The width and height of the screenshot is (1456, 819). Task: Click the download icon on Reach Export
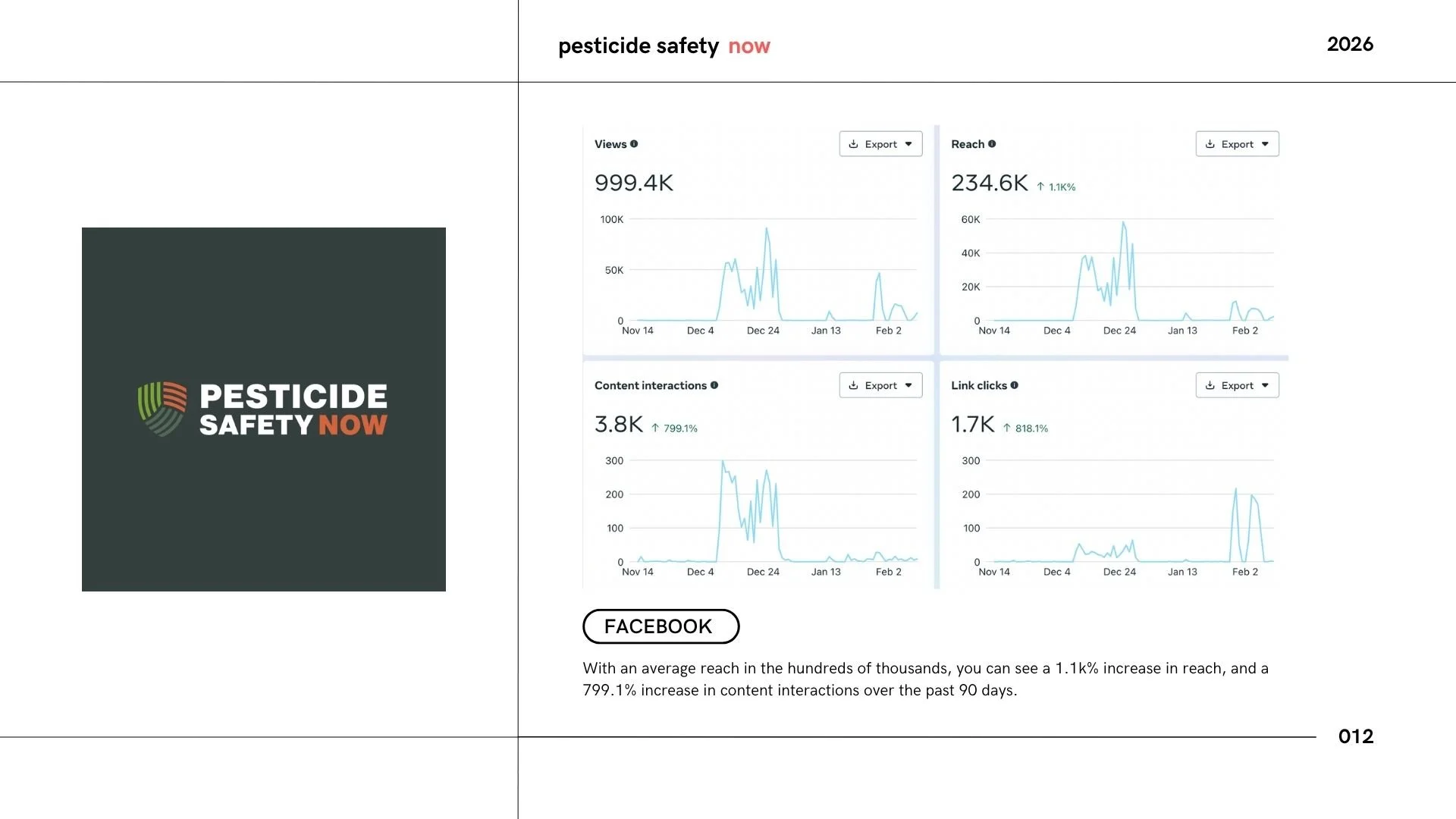click(x=1210, y=144)
